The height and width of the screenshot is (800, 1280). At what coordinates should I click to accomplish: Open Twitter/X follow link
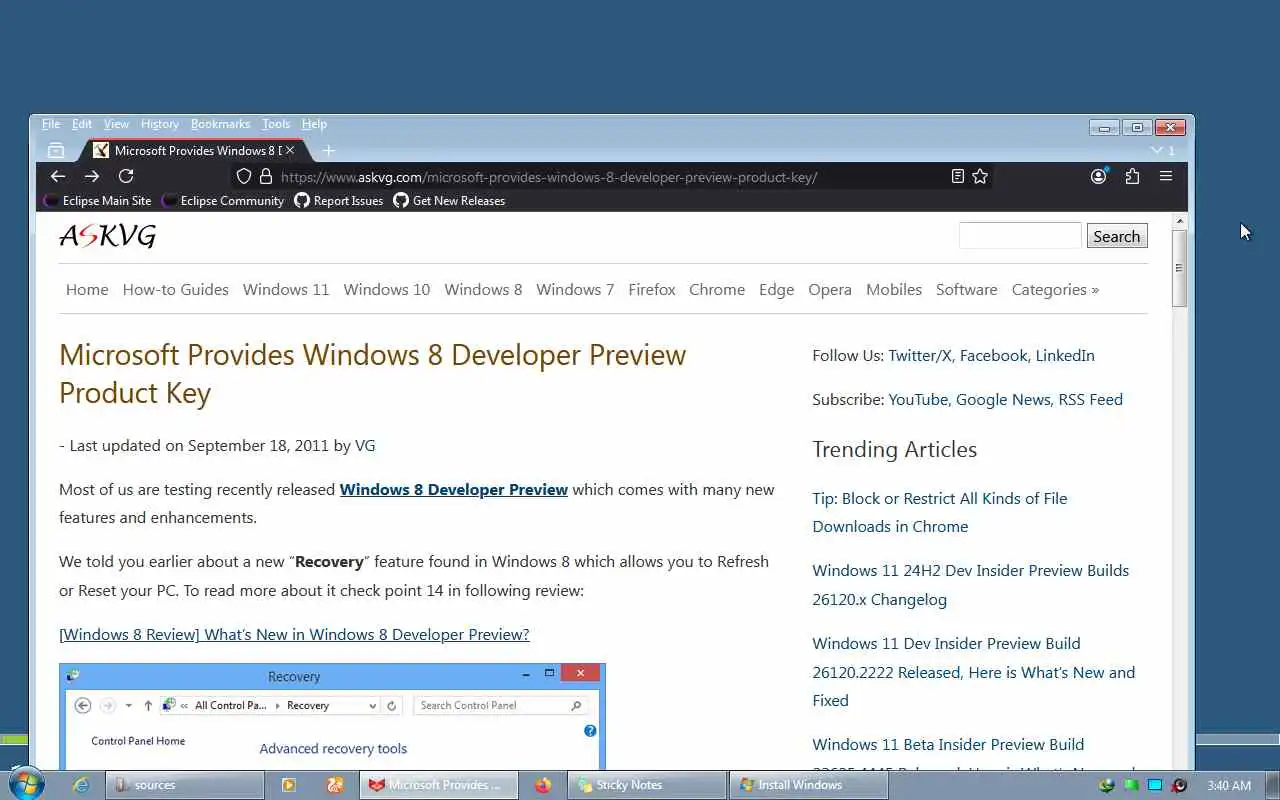[x=920, y=355]
